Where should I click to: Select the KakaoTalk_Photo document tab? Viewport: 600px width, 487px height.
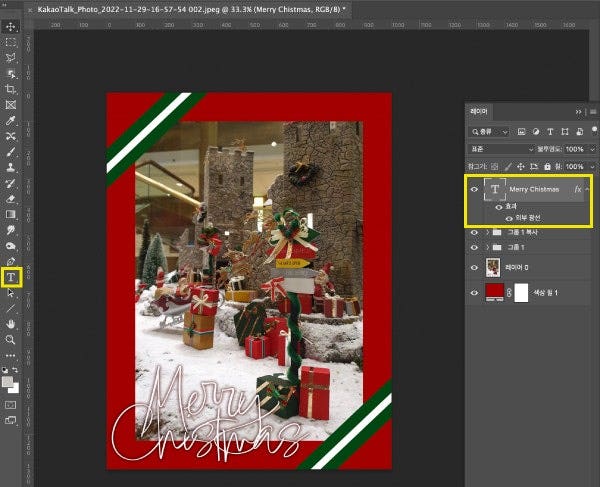coord(191,10)
